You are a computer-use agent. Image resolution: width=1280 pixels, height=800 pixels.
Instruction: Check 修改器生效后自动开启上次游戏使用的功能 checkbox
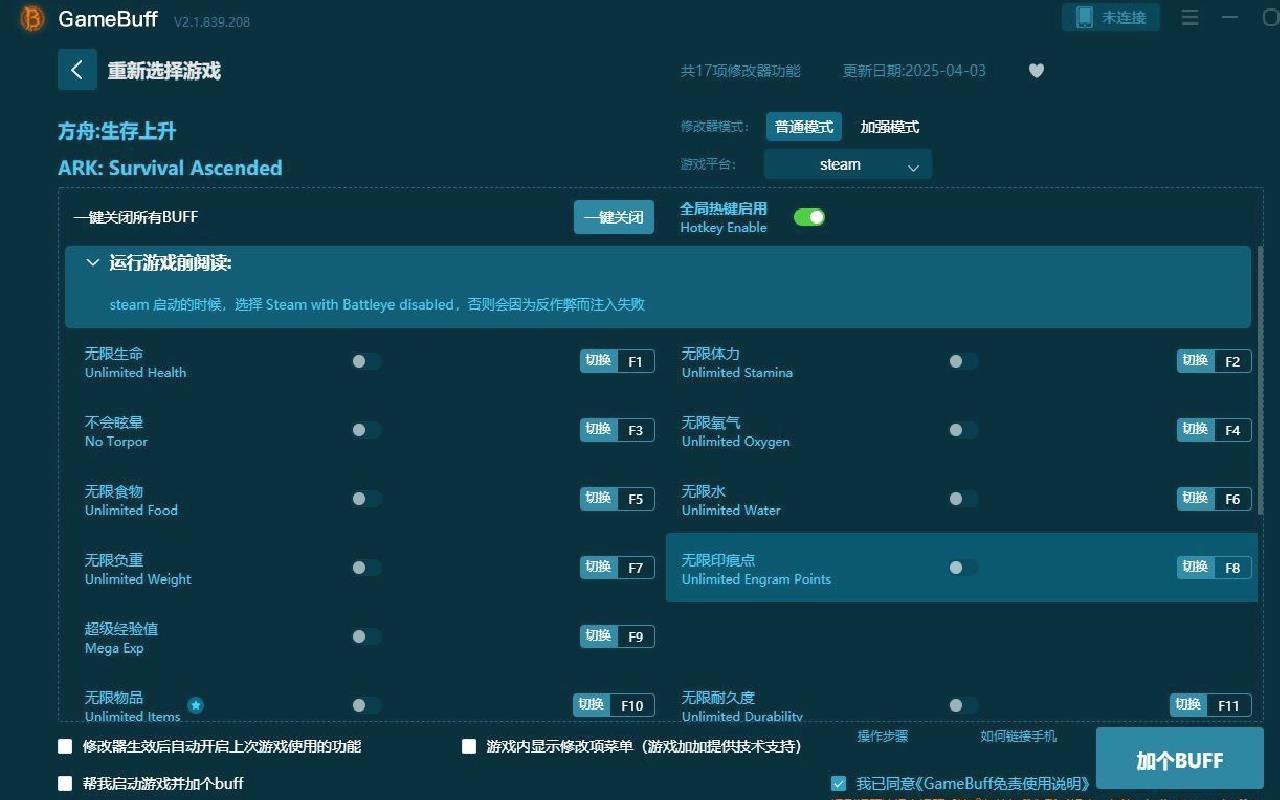[x=65, y=746]
